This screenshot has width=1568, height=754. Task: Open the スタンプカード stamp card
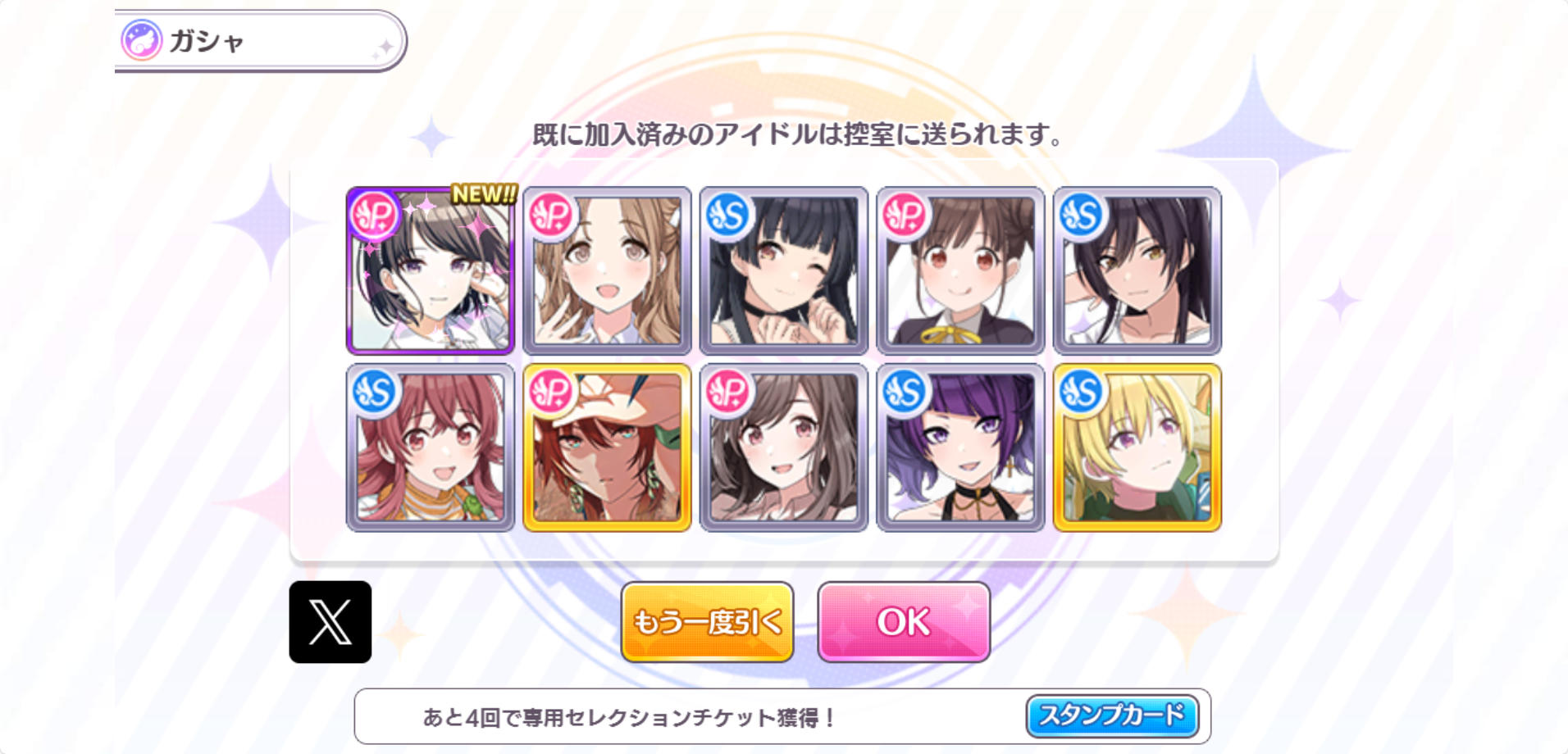pos(1112,716)
